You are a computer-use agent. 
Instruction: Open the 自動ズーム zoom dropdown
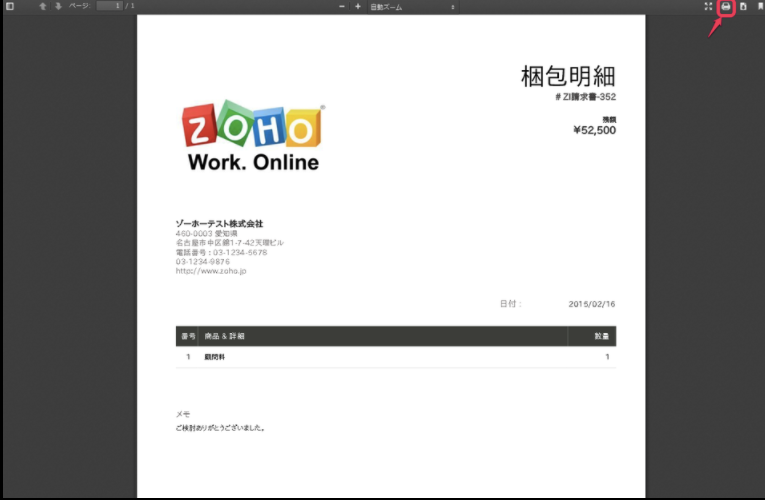(412, 7)
